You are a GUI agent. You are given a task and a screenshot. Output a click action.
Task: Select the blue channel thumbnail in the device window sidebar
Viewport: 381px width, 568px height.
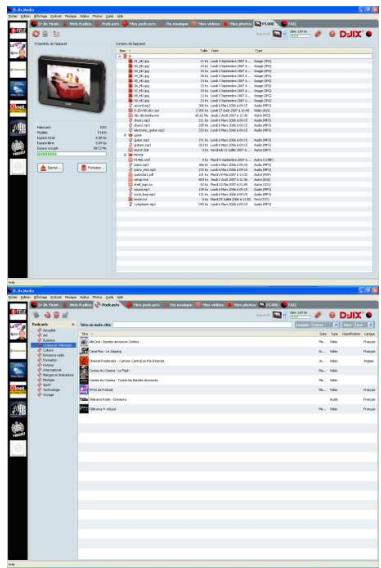click(x=18, y=89)
